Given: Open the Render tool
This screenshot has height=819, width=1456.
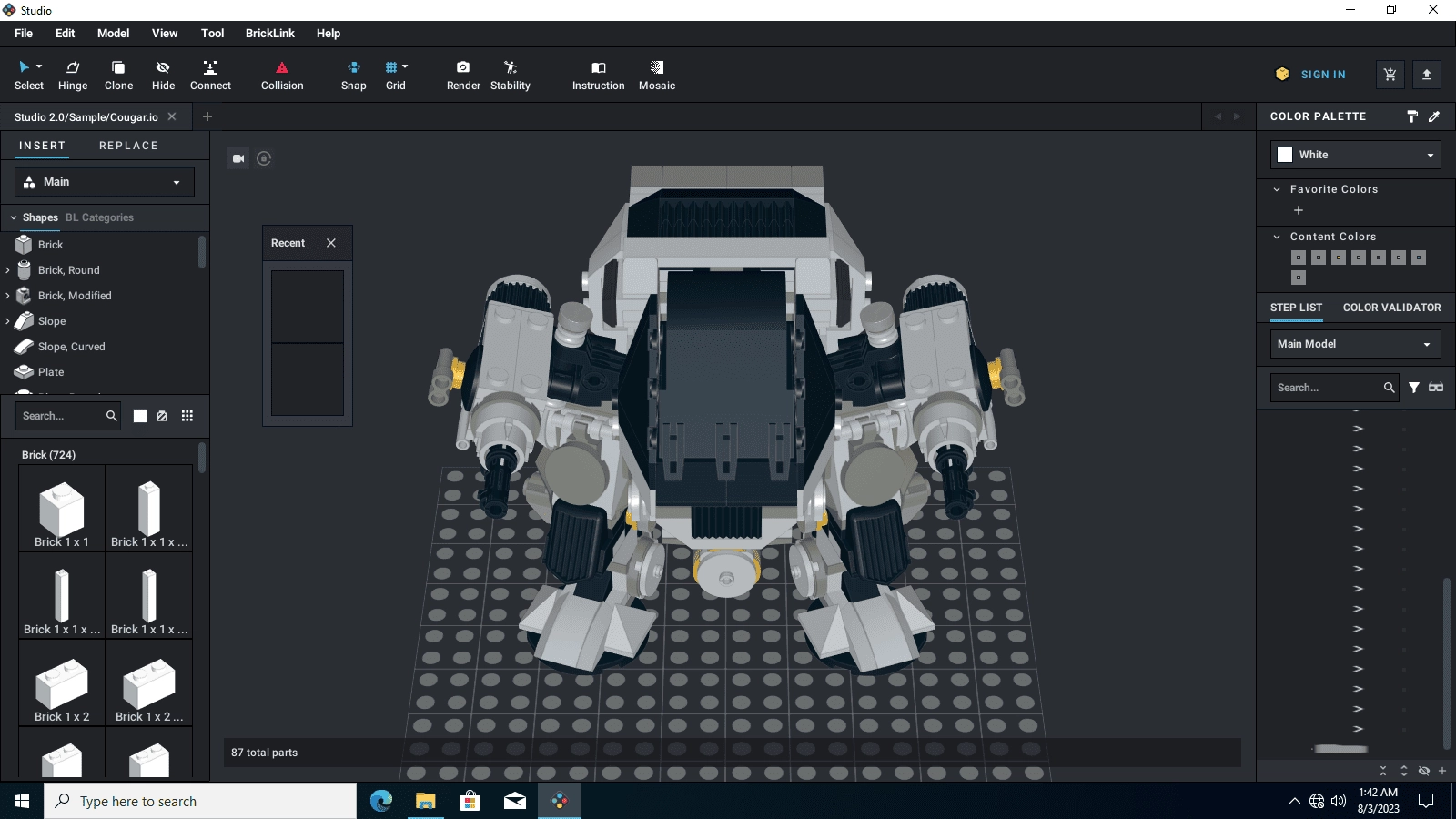Looking at the screenshot, I should click(x=463, y=76).
